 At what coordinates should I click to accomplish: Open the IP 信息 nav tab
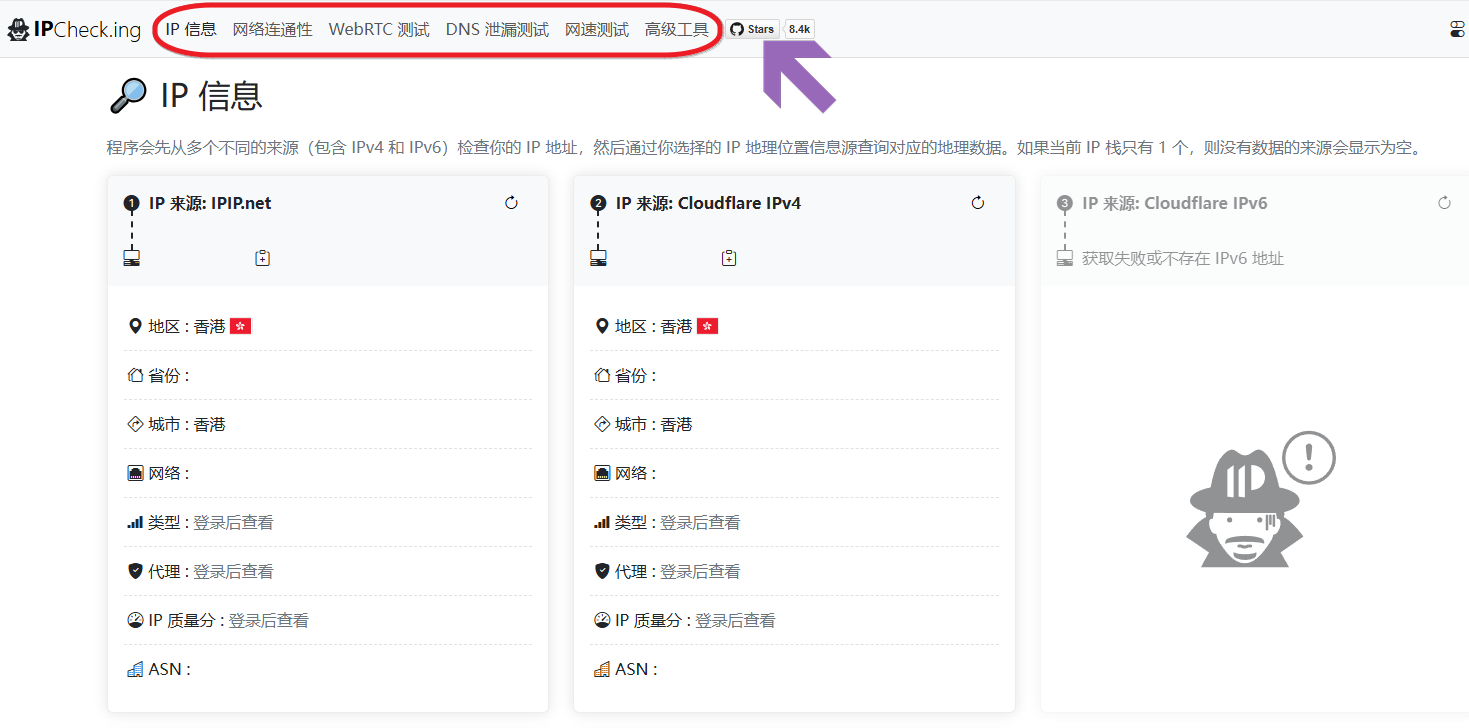[191, 29]
